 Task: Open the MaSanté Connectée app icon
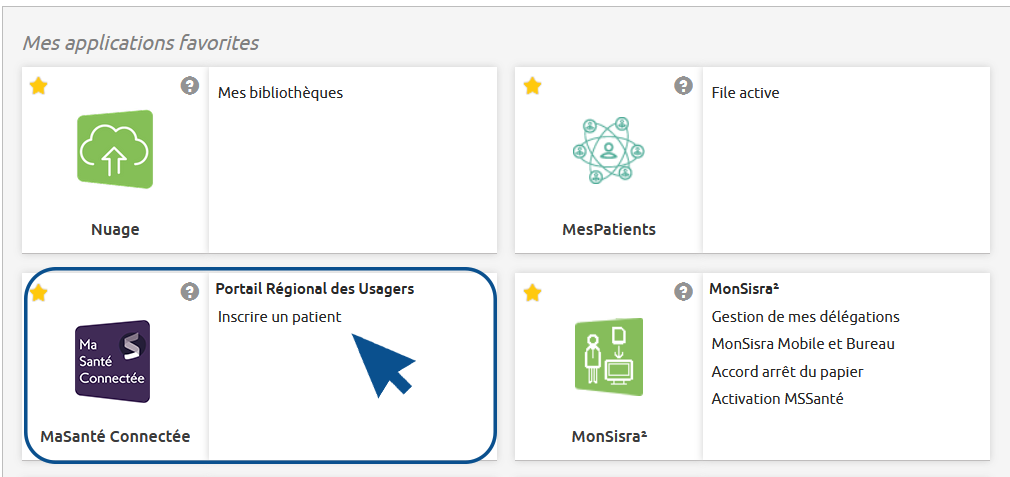pyautogui.click(x=113, y=361)
